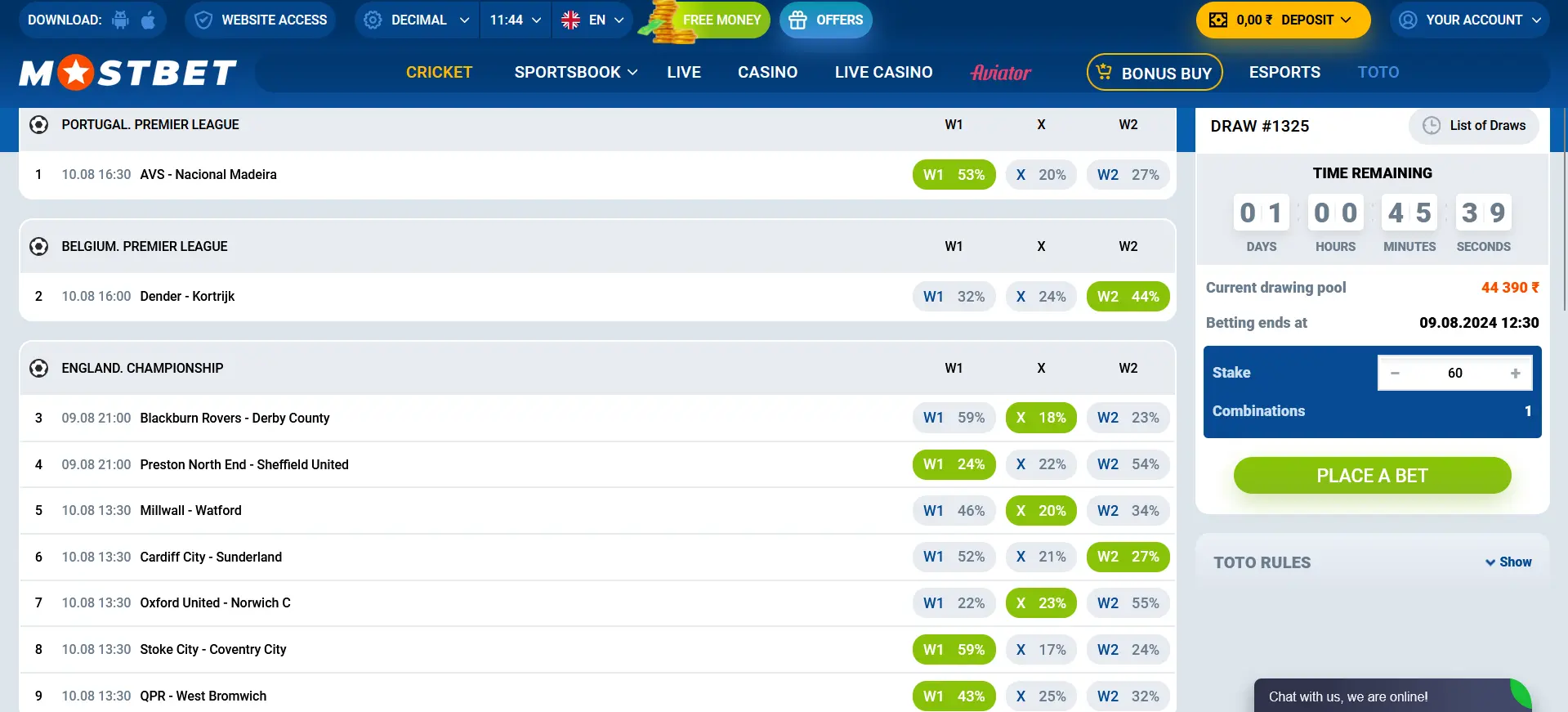This screenshot has width=1568, height=712.
Task: Toggle X 20% for Millwall - Watford
Action: click(x=1041, y=511)
